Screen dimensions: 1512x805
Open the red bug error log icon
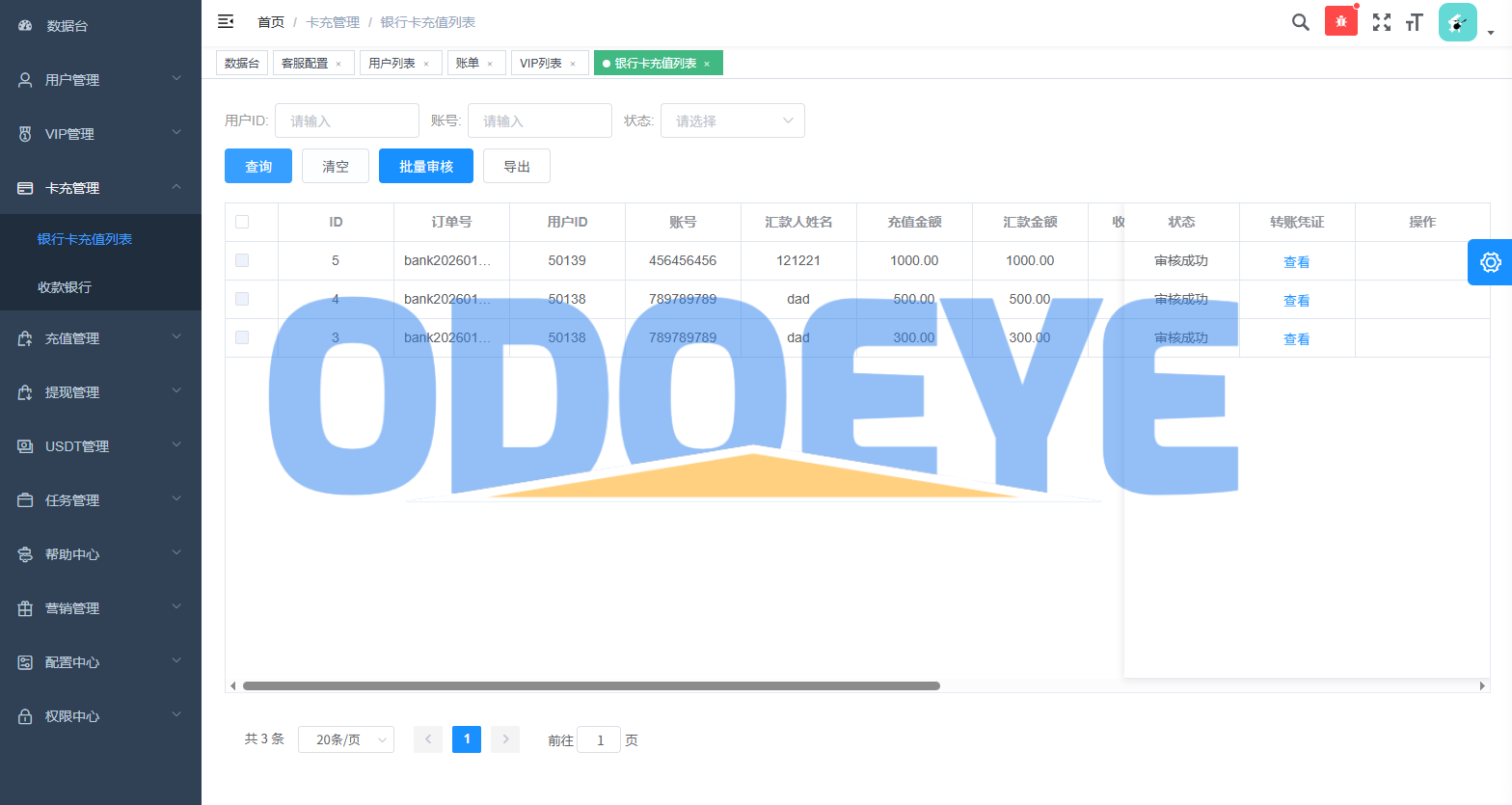(1340, 21)
